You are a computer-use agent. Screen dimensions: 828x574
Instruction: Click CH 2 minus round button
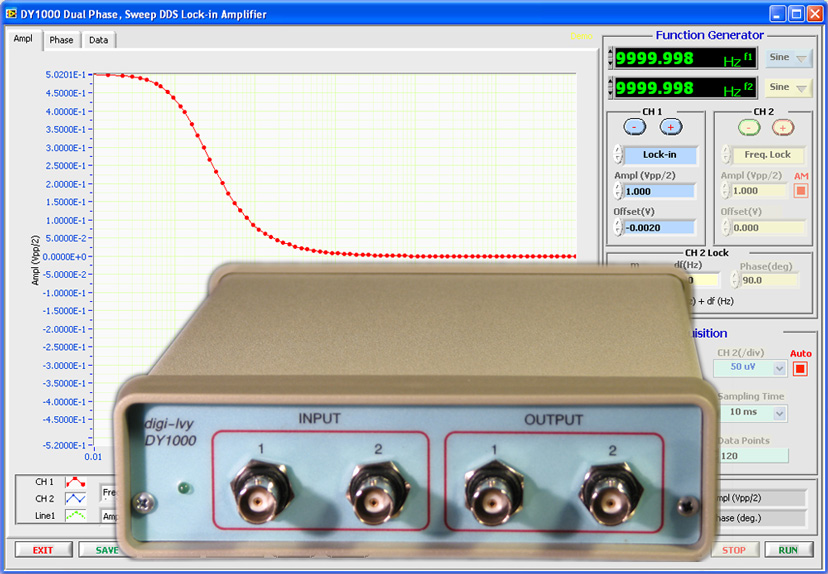point(749,127)
